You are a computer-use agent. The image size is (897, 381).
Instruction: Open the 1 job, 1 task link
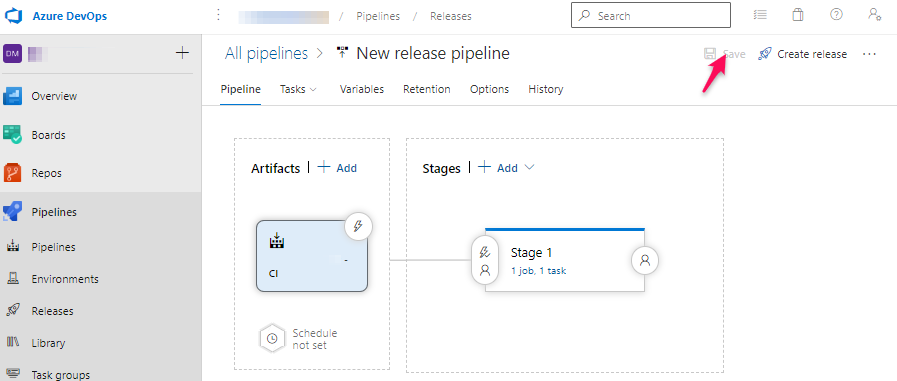pyautogui.click(x=538, y=271)
